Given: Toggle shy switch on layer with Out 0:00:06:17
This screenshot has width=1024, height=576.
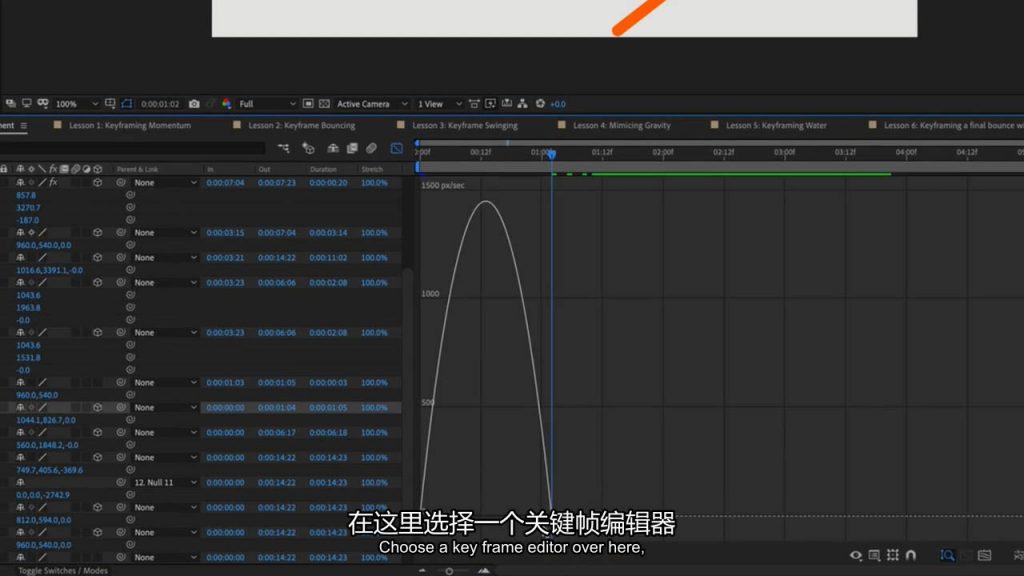Looking at the screenshot, I should coord(20,432).
